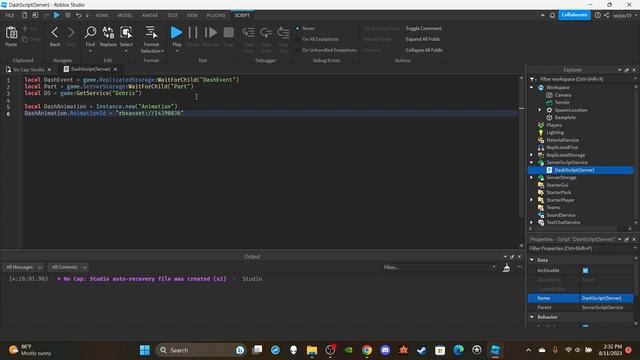Expand the StarterPlayer node
This screenshot has height=360, width=640.
click(531, 200)
